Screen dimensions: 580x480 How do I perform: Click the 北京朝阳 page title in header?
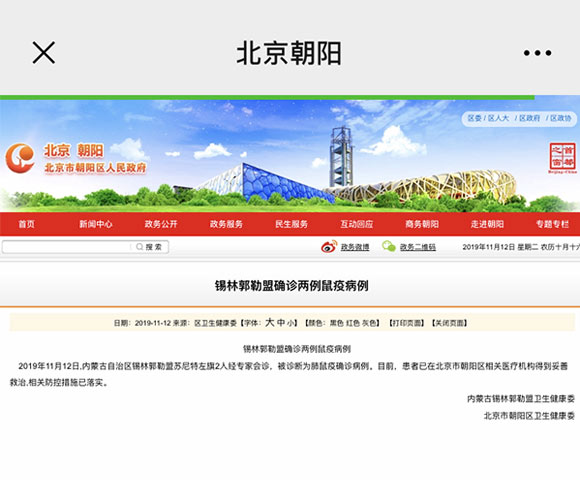[x=289, y=53]
